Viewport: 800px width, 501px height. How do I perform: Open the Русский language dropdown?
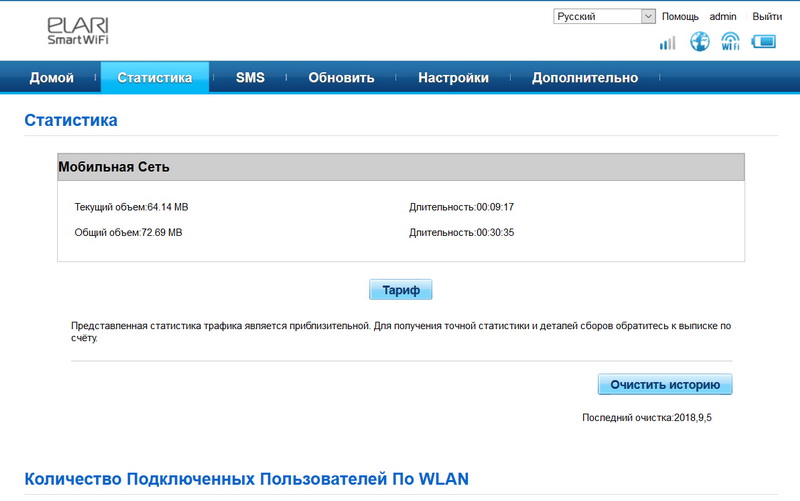(x=604, y=17)
